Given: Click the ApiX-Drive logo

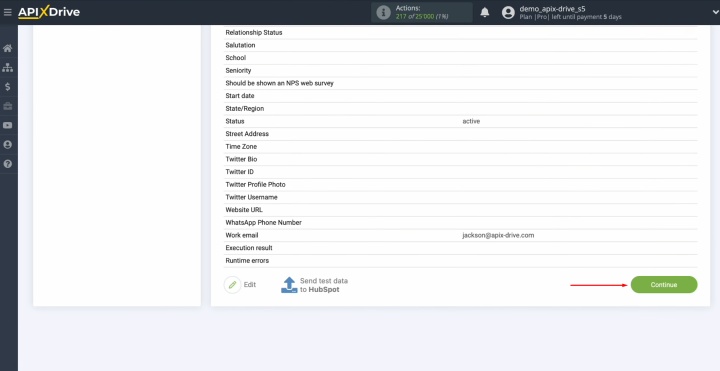Looking at the screenshot, I should 49,12.
